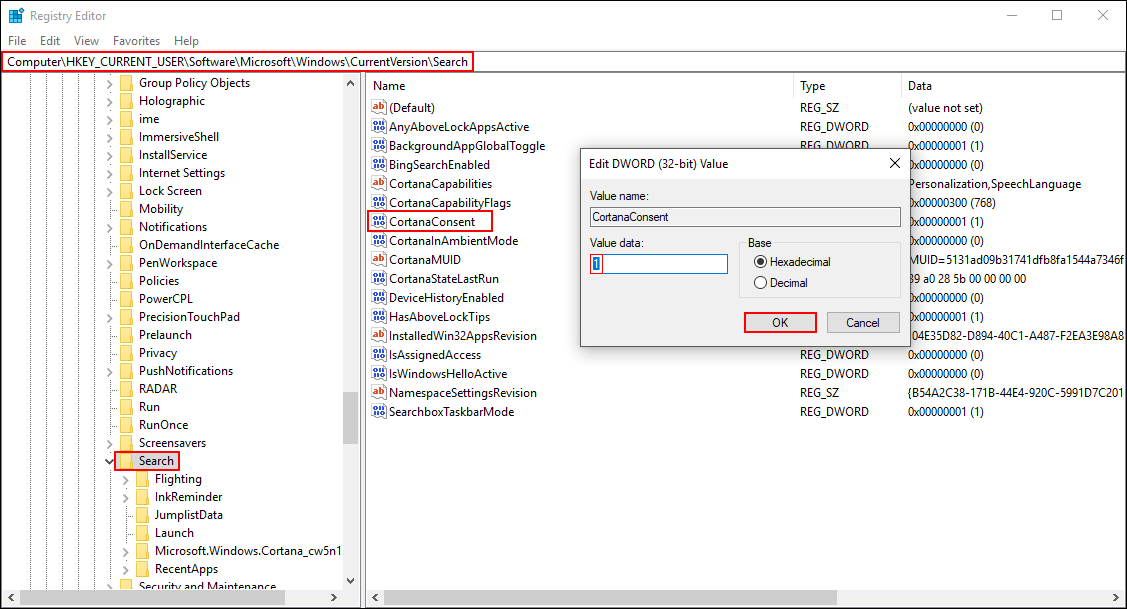Click the CortanaConsent DWORD icon

379,221
